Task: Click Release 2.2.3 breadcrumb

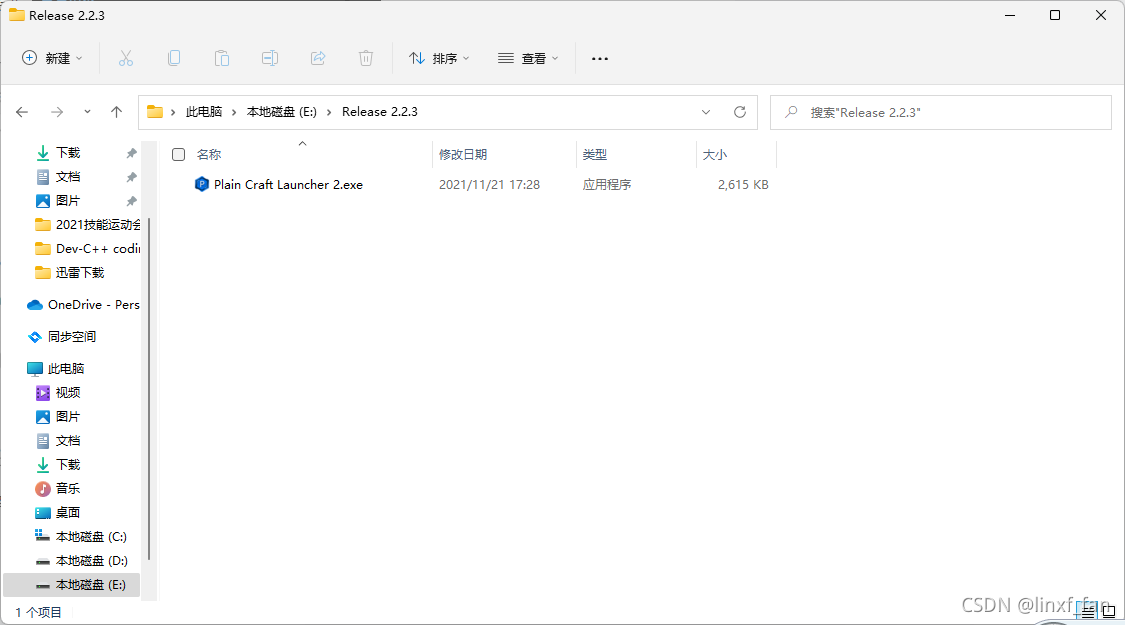Action: pos(380,112)
